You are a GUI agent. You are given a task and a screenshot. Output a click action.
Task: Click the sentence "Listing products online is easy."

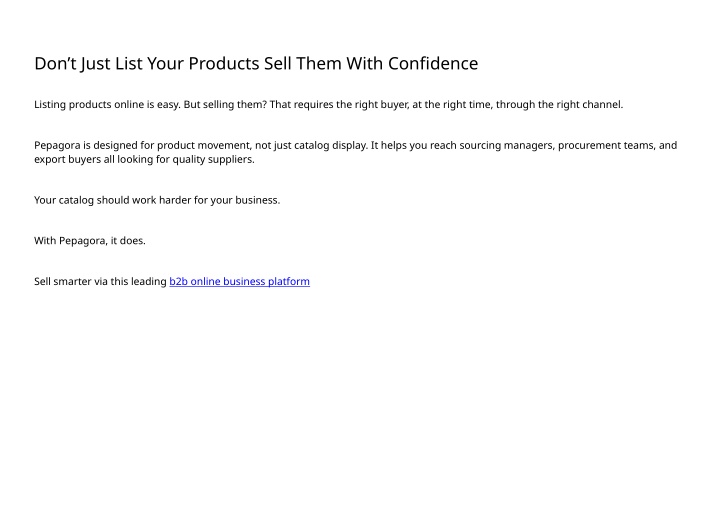(107, 105)
